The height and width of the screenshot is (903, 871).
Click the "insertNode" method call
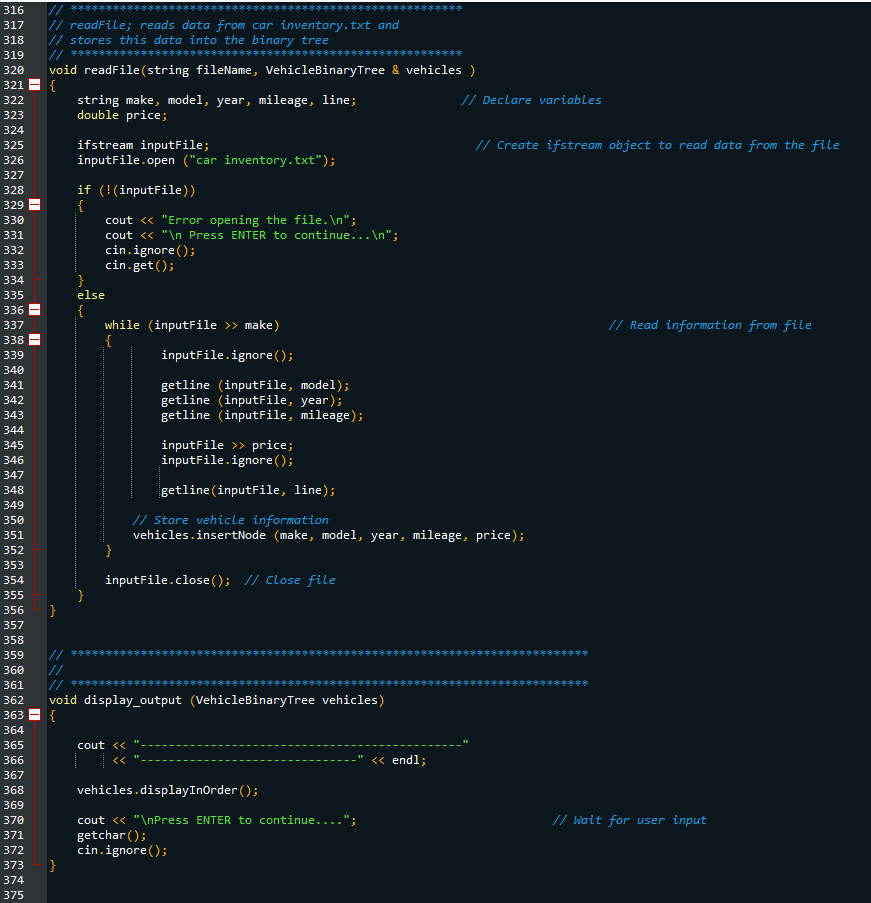(x=231, y=535)
